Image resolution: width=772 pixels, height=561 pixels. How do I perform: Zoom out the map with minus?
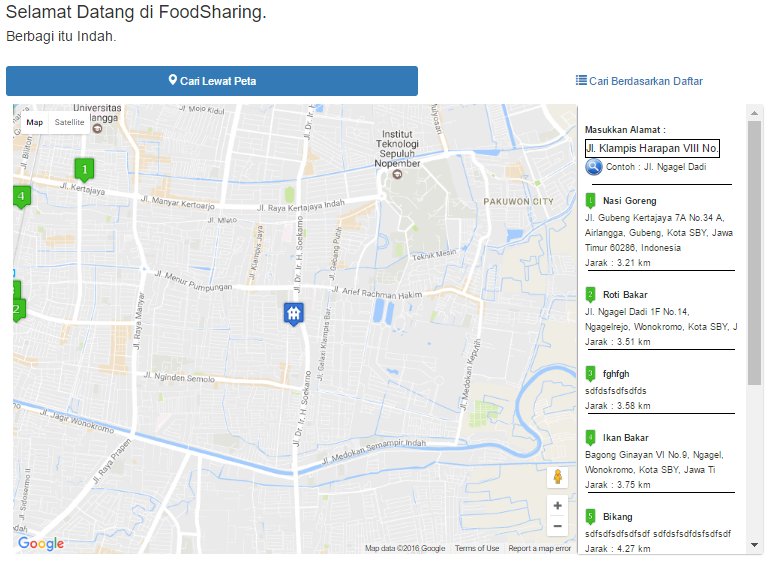557,526
